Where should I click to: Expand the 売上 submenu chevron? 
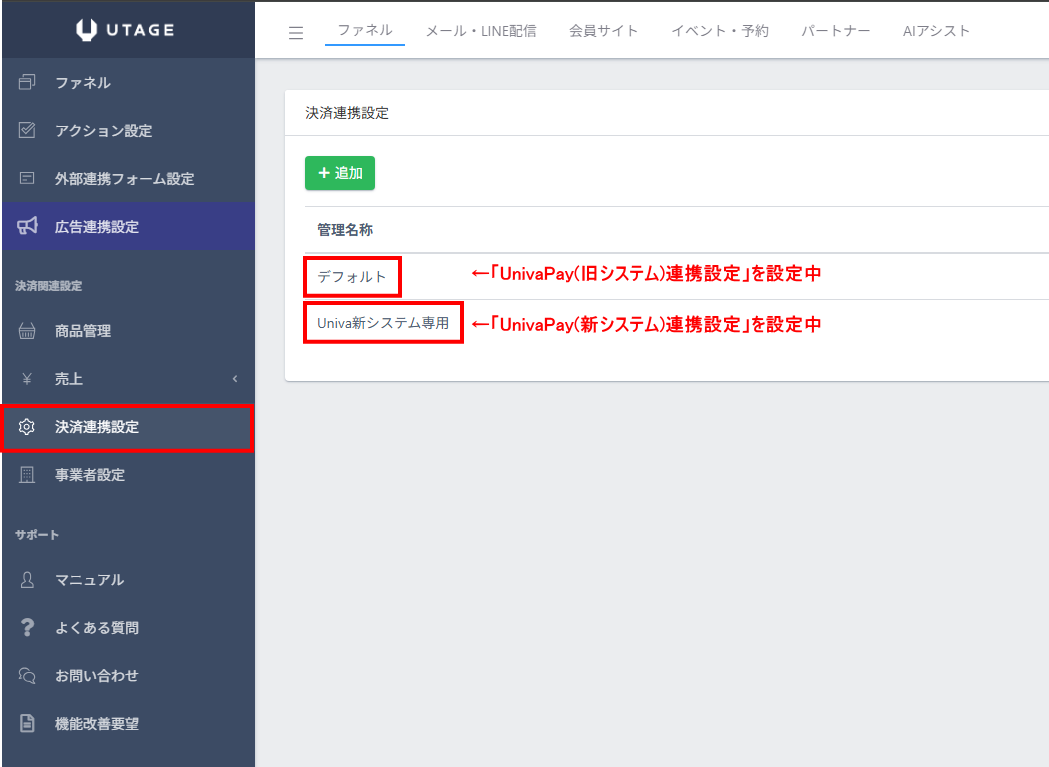point(235,379)
